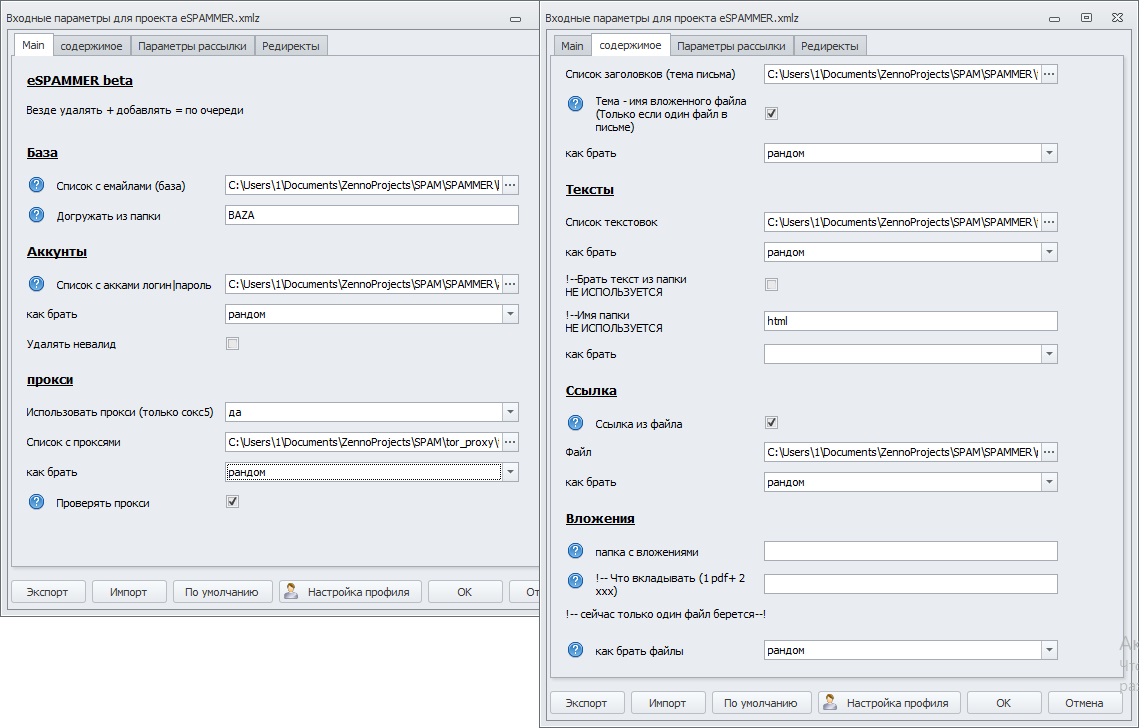Click По умолчанию button in right window

761,703
